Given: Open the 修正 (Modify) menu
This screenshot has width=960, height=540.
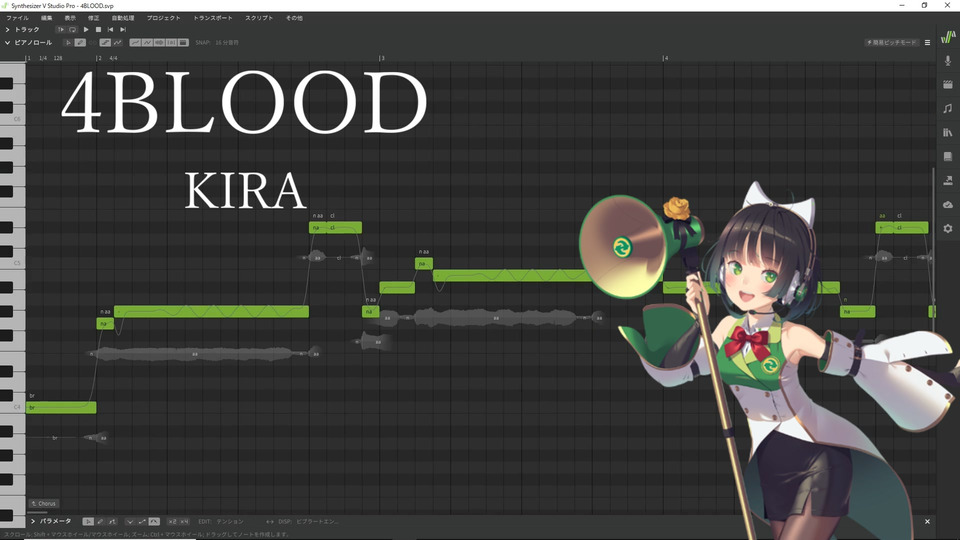Looking at the screenshot, I should coord(94,18).
